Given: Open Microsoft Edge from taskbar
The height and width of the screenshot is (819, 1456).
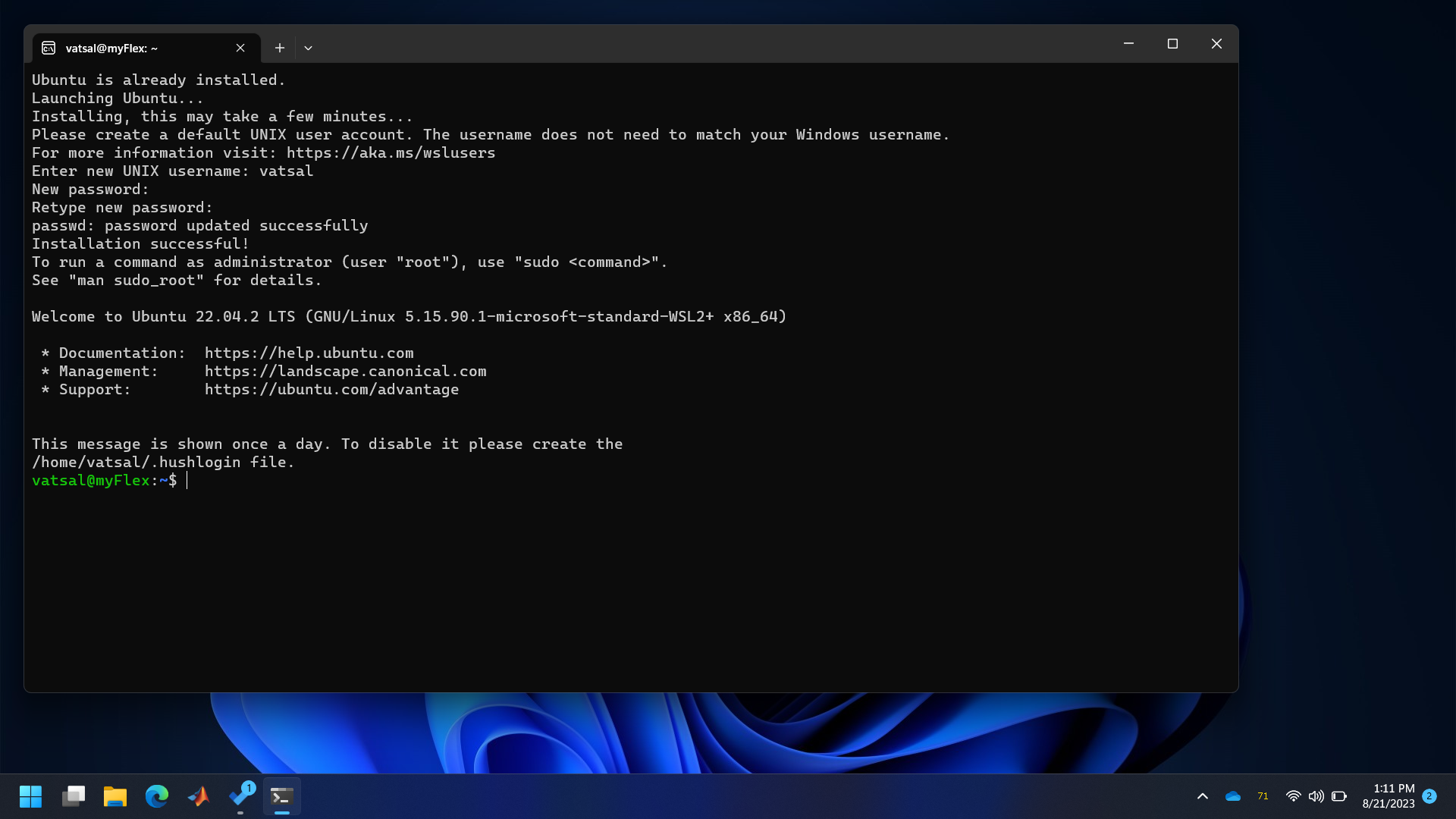Looking at the screenshot, I should point(157,796).
